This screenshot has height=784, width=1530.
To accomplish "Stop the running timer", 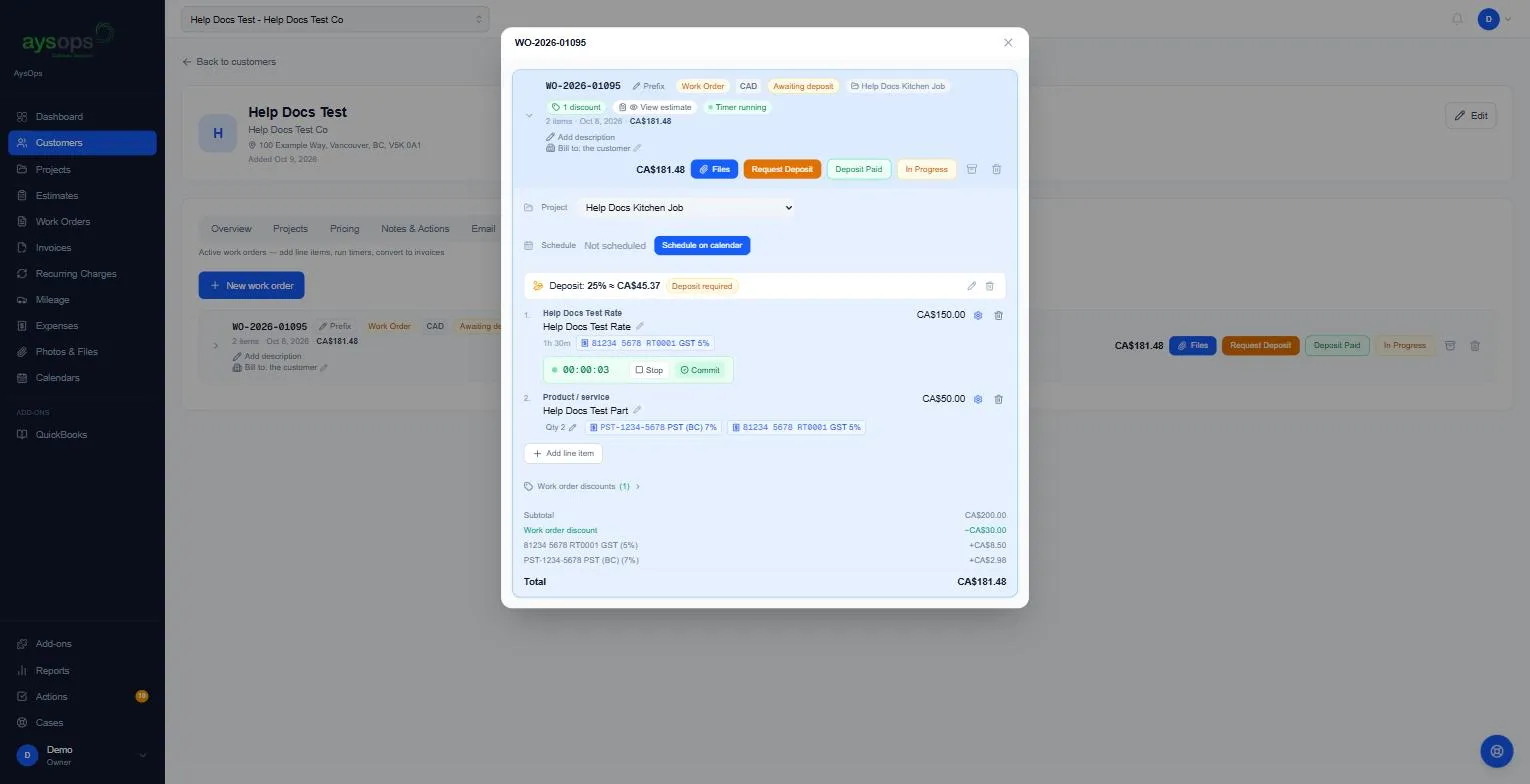I will 649,370.
